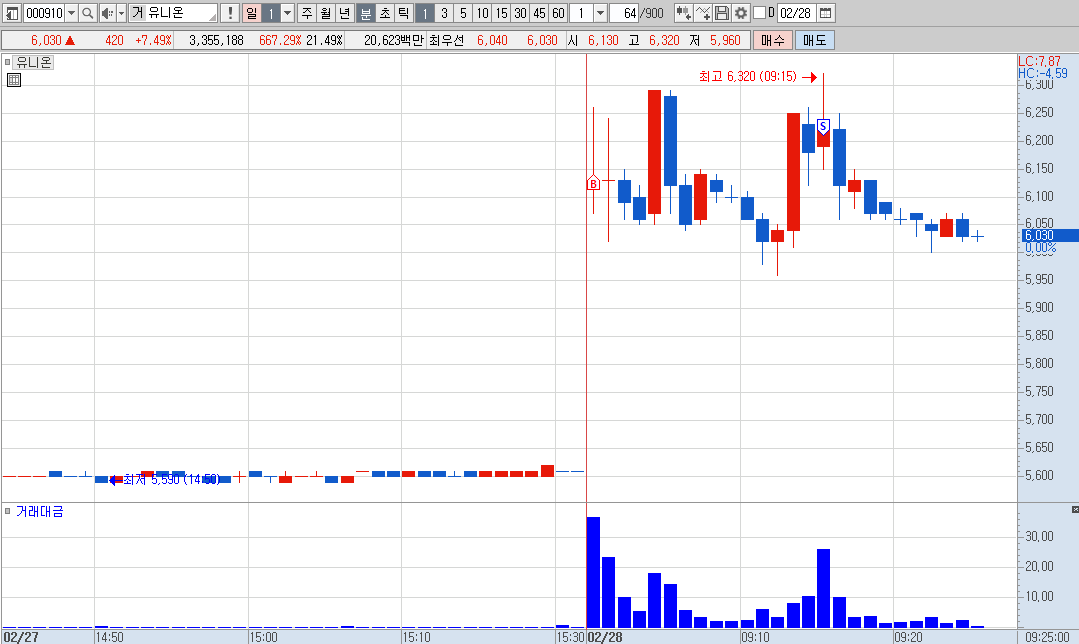1079x644 pixels.
Task: Click the 매도 sell button
Action: coord(815,40)
